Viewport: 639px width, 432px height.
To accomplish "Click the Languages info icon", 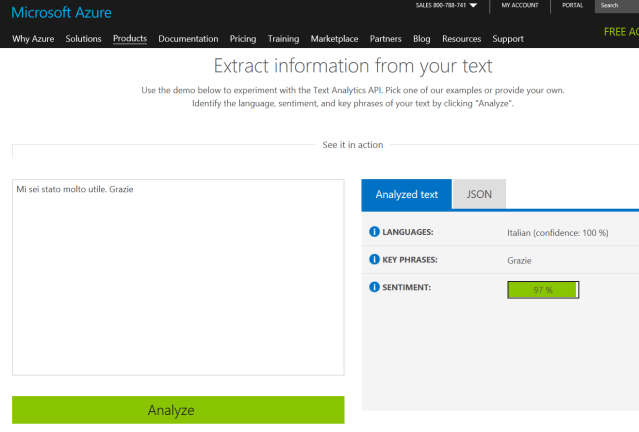I will click(x=375, y=233).
